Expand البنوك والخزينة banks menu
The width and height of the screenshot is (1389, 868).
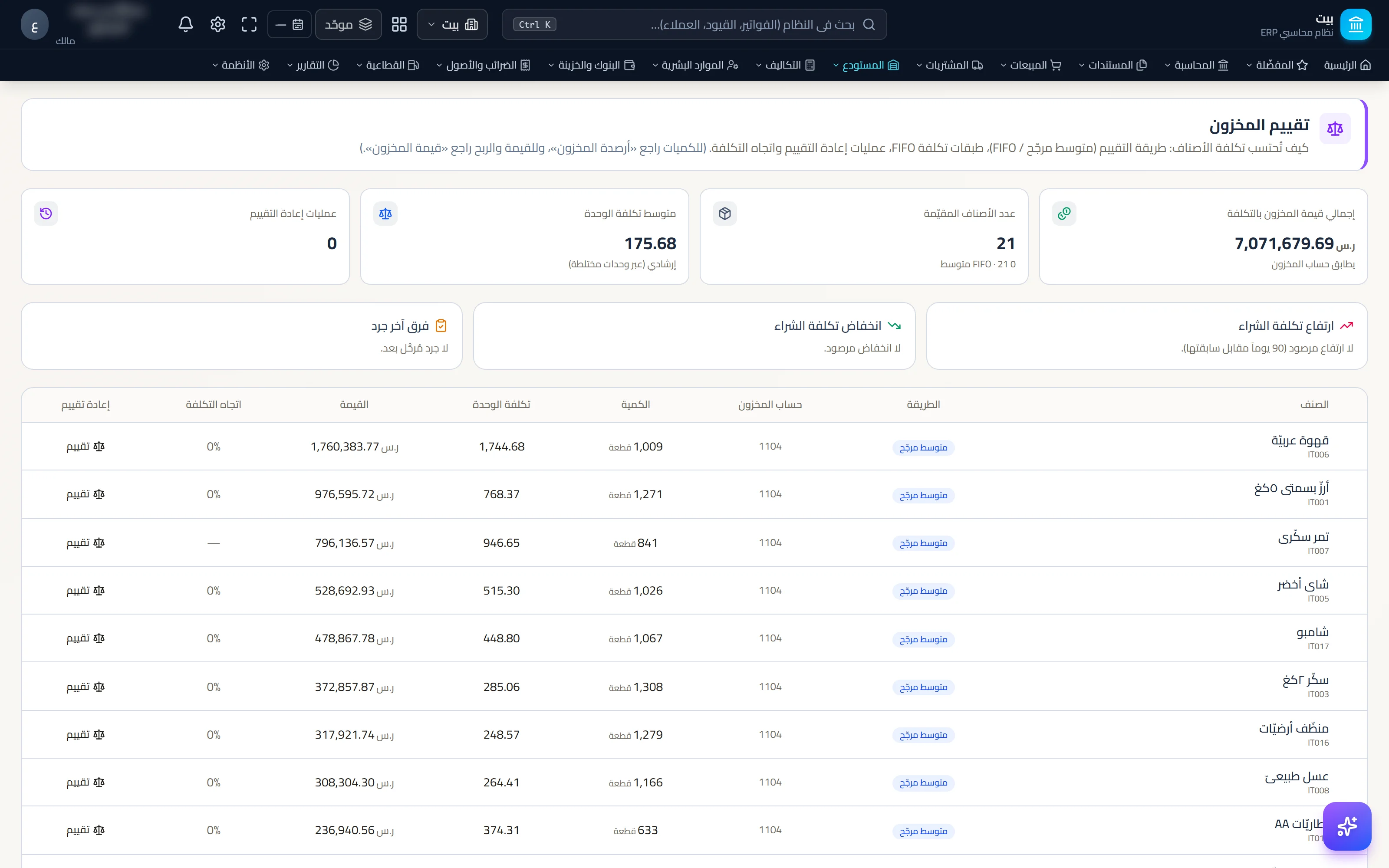point(592,65)
